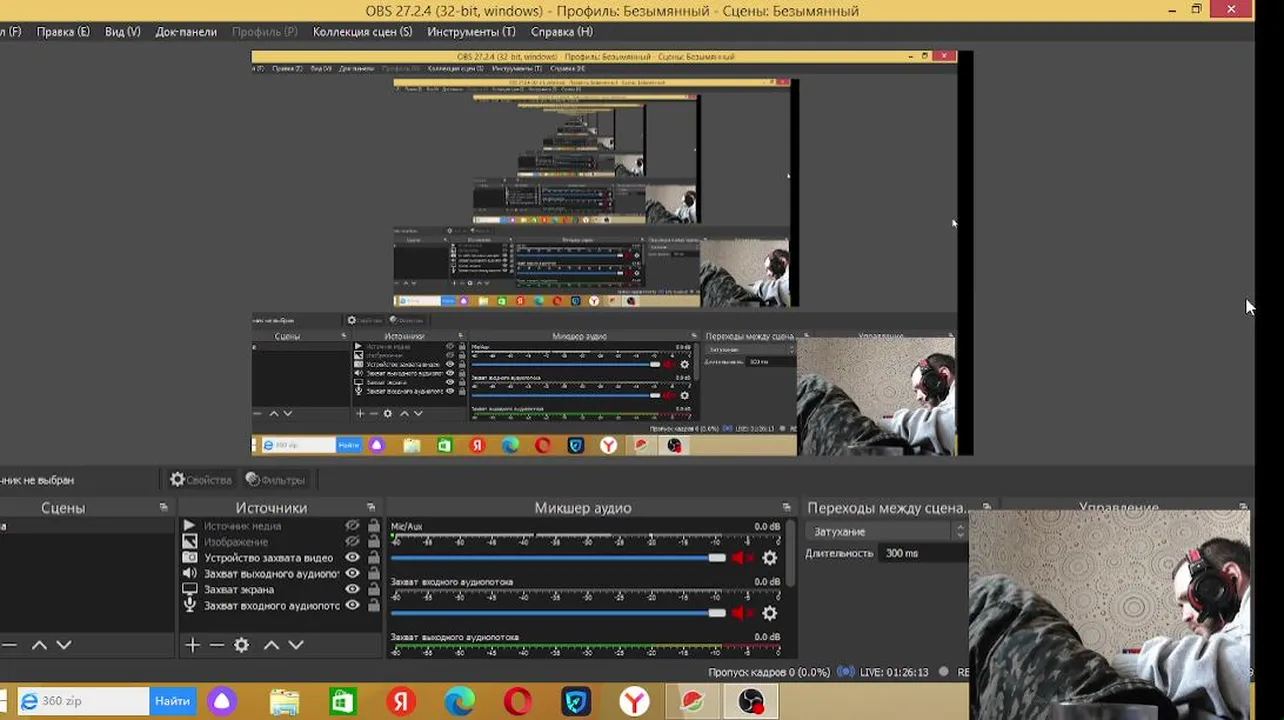Open File Explorer from taskbar
The height and width of the screenshot is (720, 1284).
pyautogui.click(x=284, y=702)
